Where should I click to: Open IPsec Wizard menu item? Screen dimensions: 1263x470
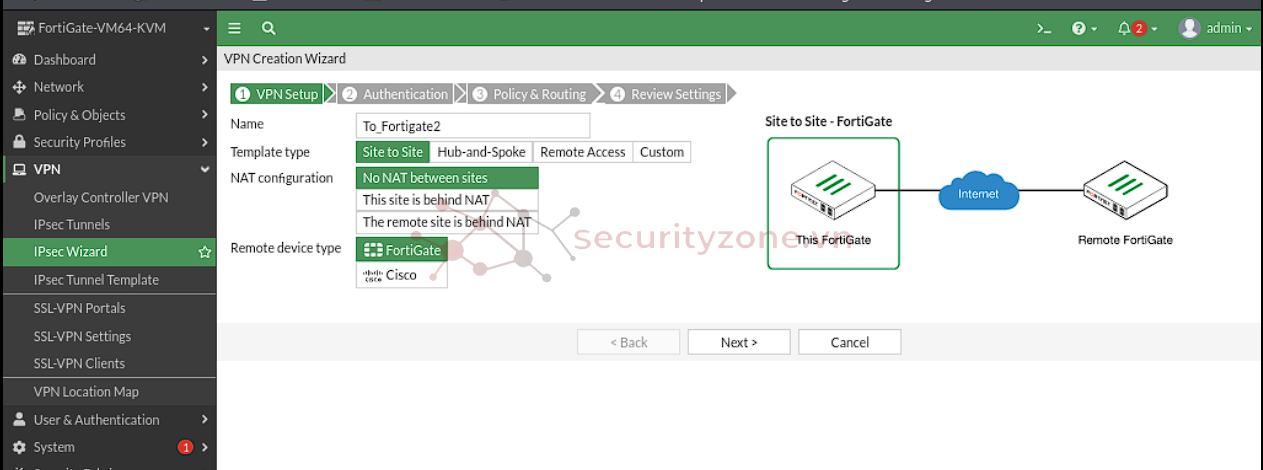[108, 252]
